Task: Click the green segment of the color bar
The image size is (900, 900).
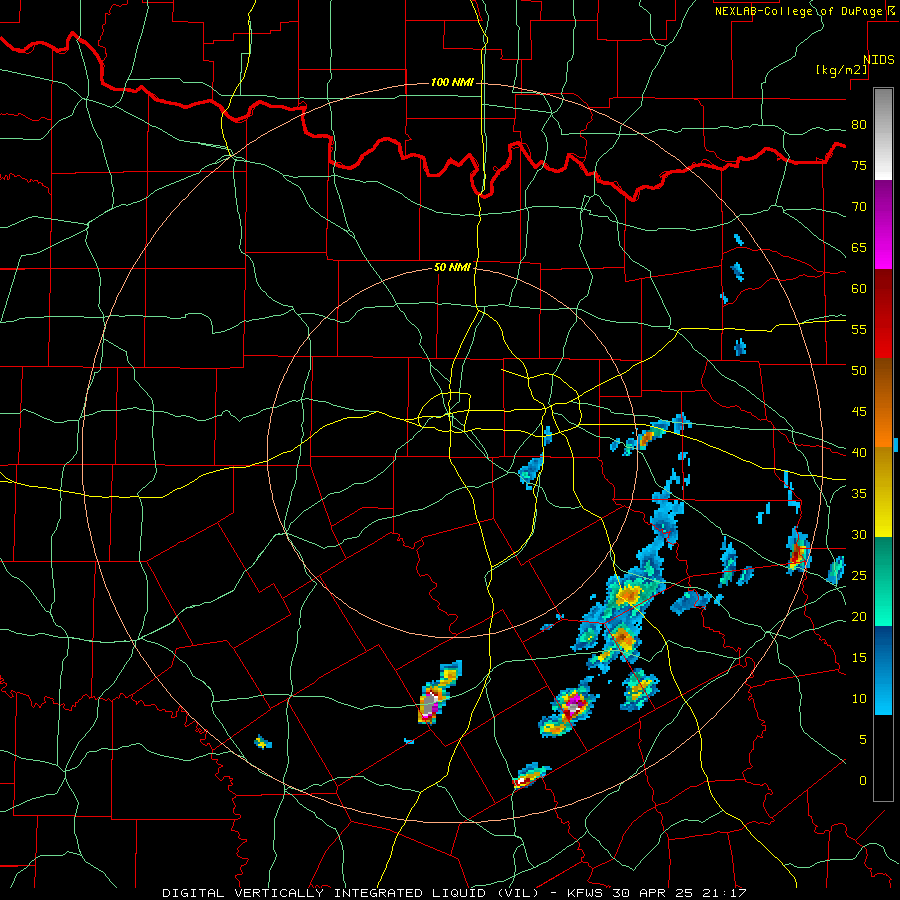Action: point(883,581)
